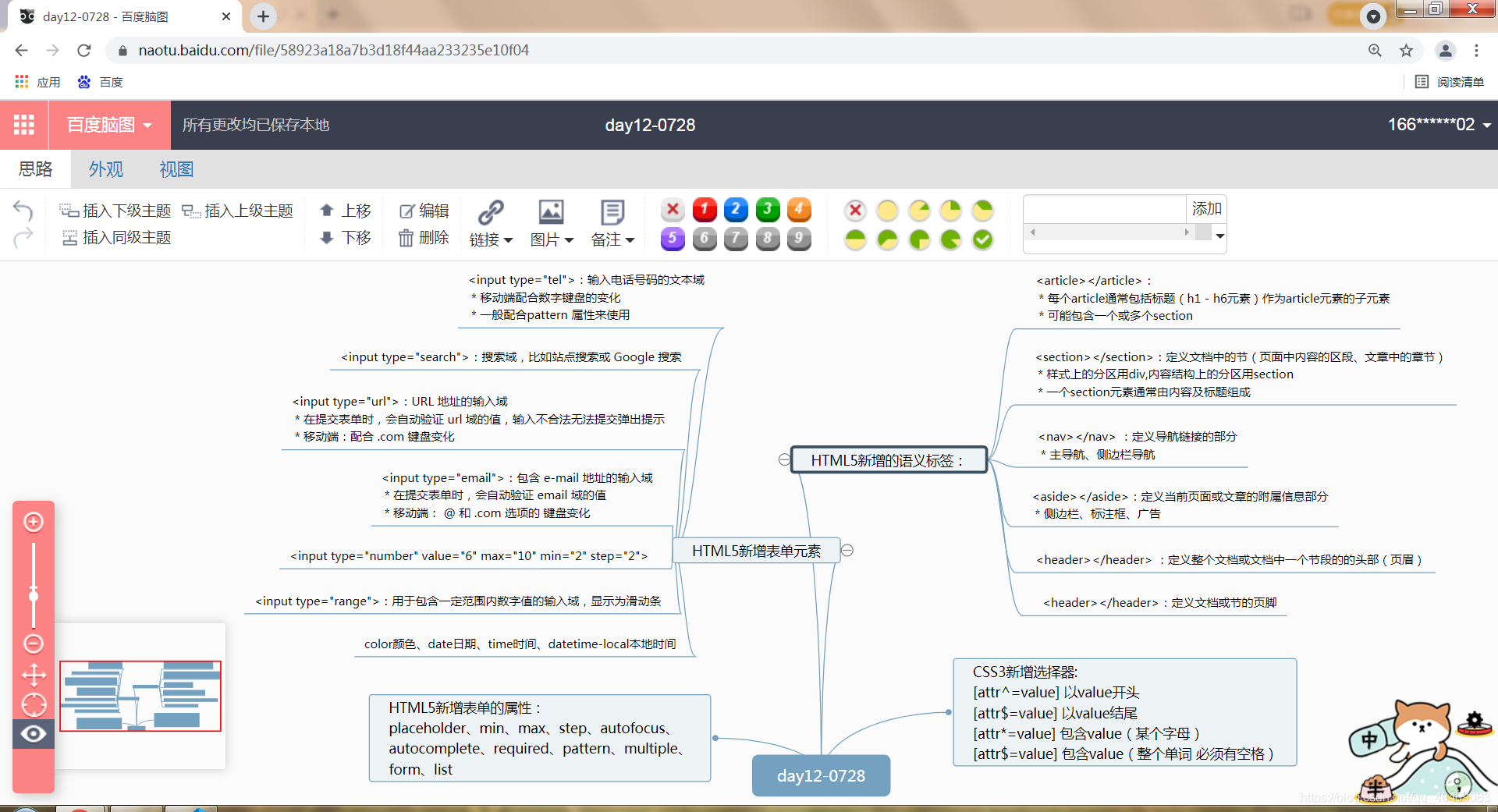Click the tag input field
The image size is (1498, 812).
point(1105,209)
